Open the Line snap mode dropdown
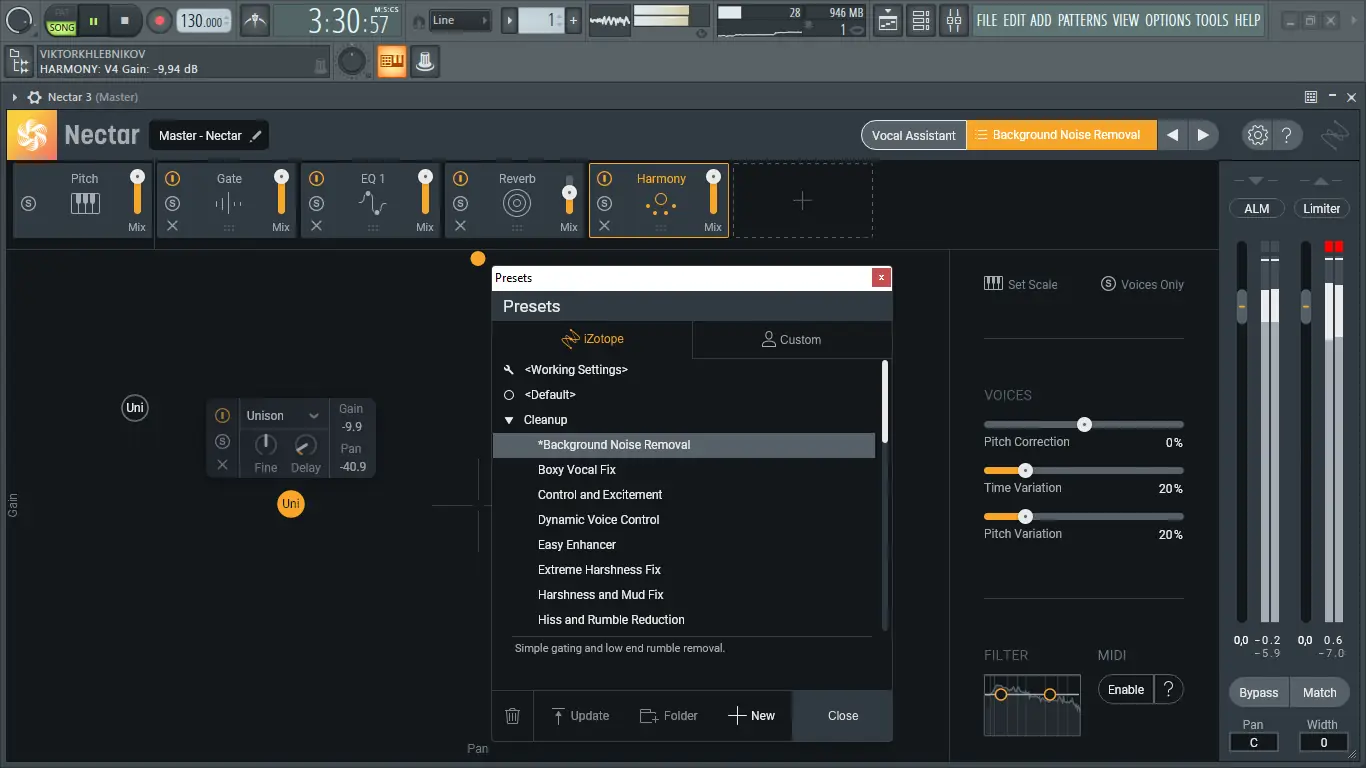The image size is (1366, 768). tap(461, 20)
